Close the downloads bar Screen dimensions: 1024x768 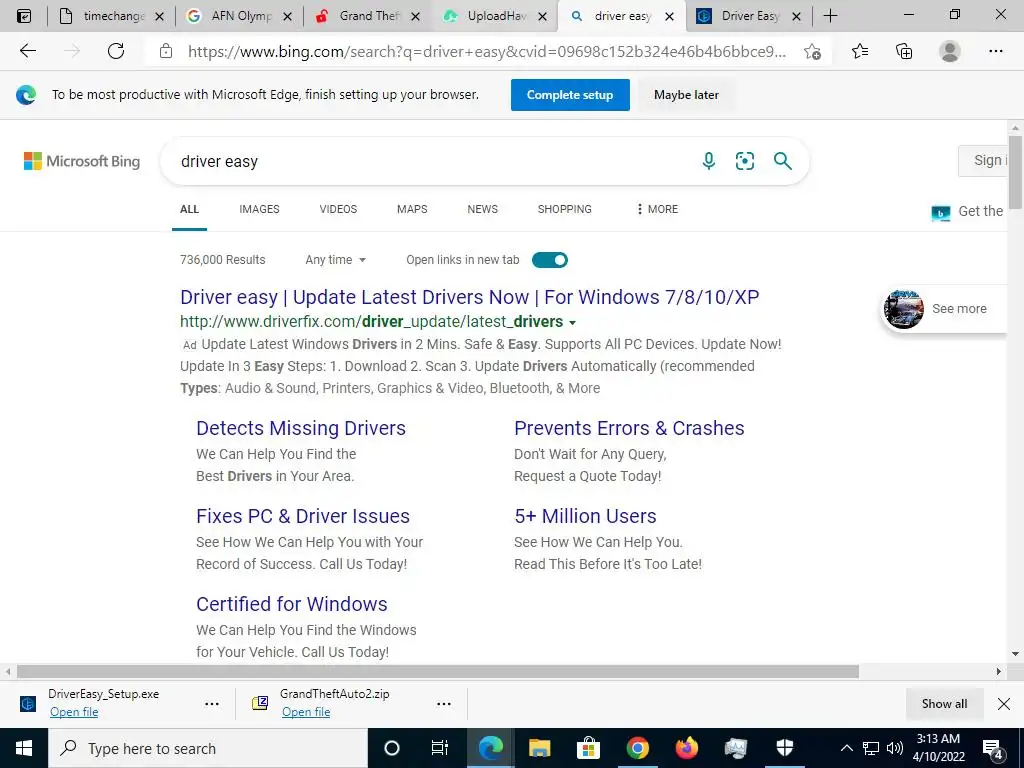[x=1004, y=704]
